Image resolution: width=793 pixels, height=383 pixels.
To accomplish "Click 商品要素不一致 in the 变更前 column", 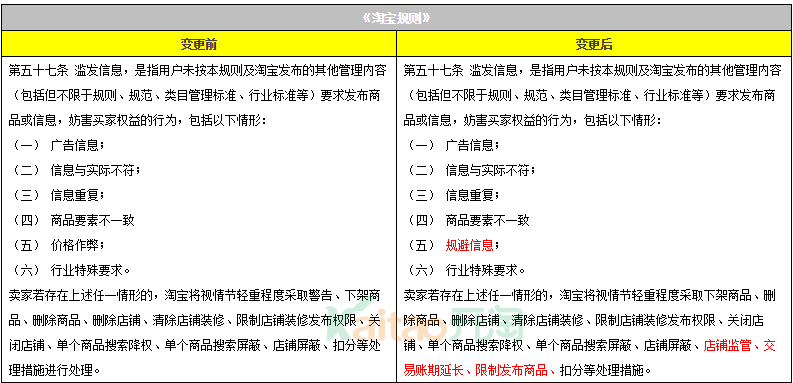I will (93, 220).
